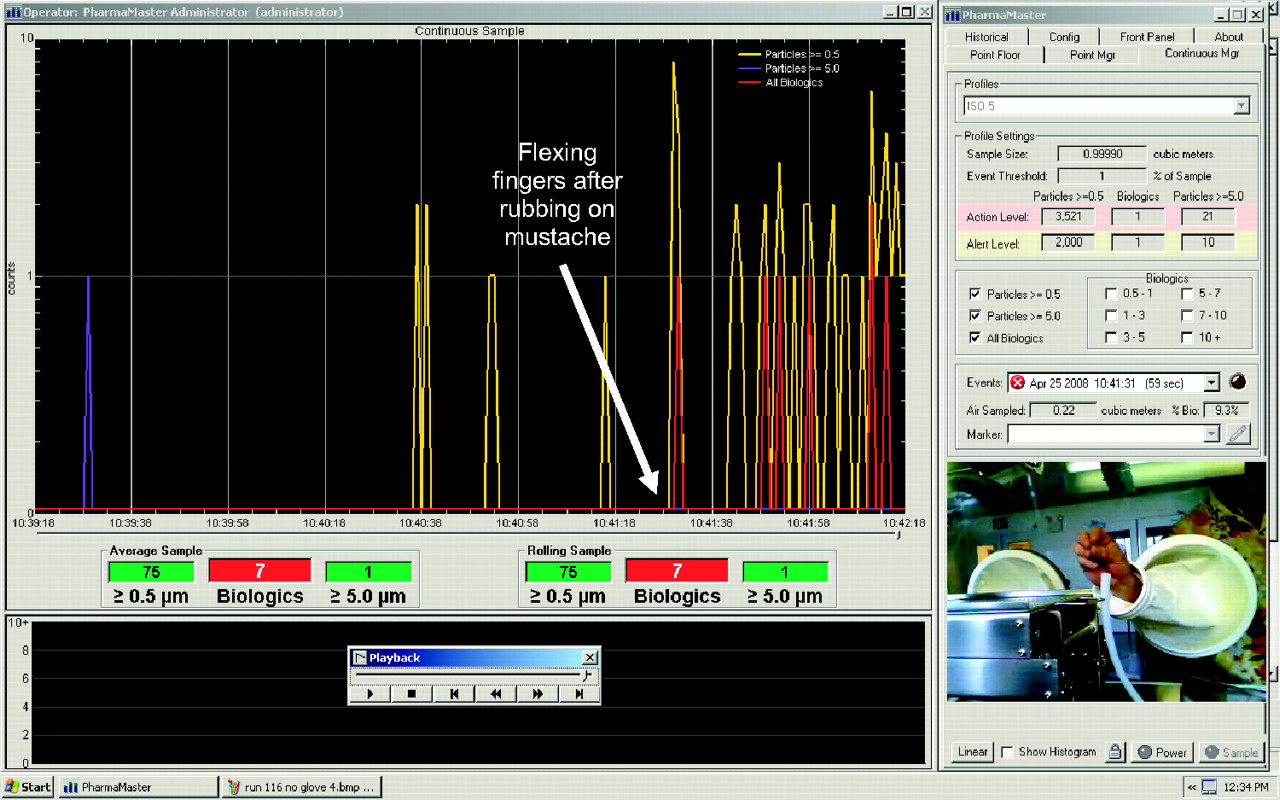Click Alert Level 2,000 particles field
The height and width of the screenshot is (800, 1280).
coord(1067,243)
